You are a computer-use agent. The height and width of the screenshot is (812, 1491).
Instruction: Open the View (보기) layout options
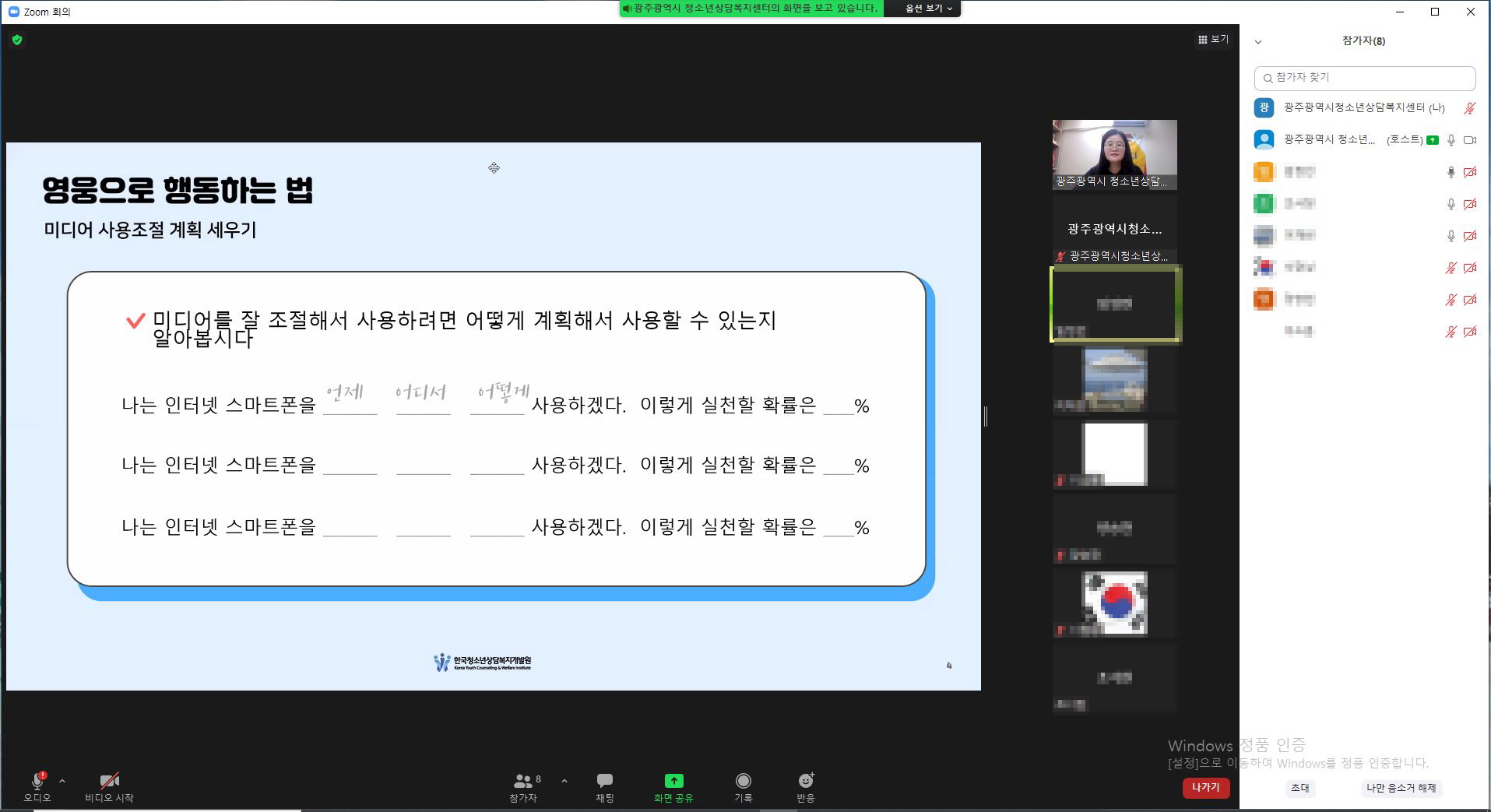[1212, 40]
